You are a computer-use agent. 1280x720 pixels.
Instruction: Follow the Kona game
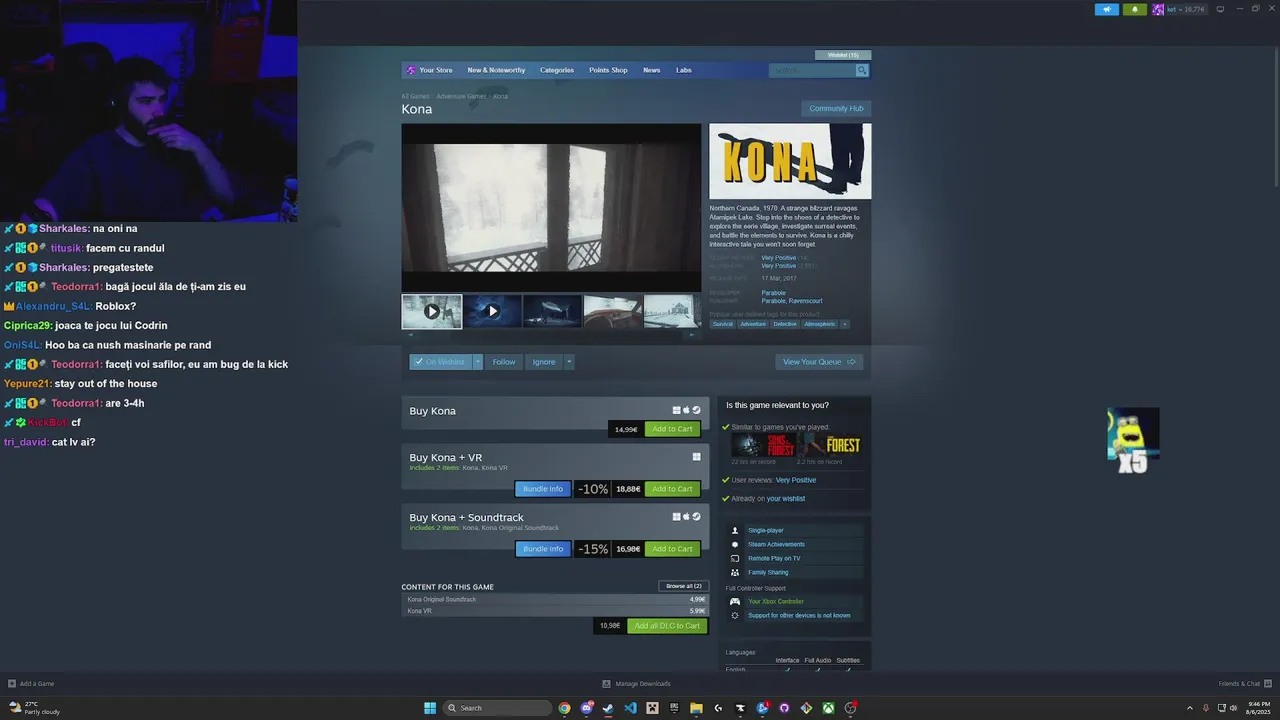pos(504,362)
